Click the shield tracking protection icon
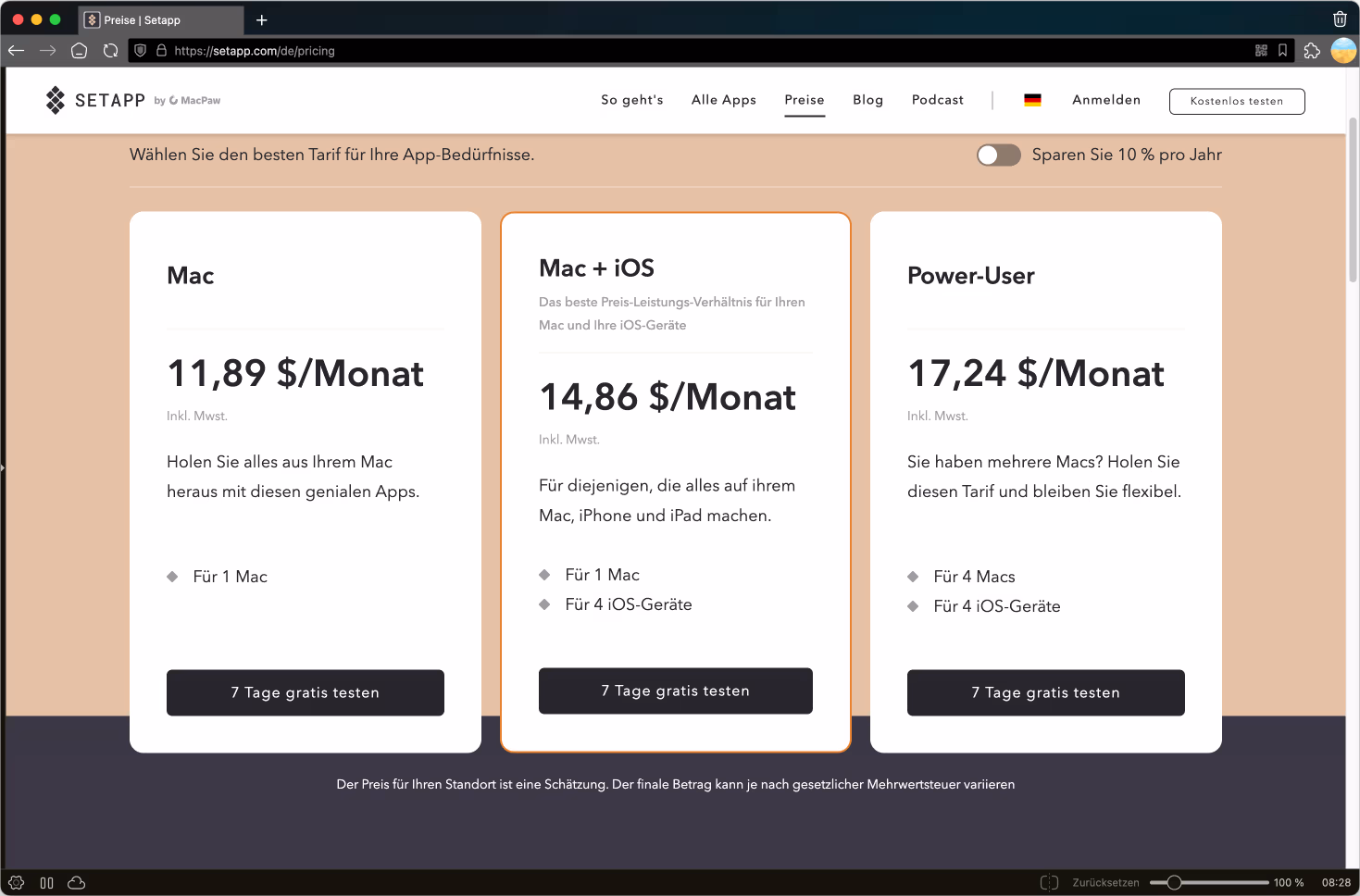 pyautogui.click(x=141, y=51)
